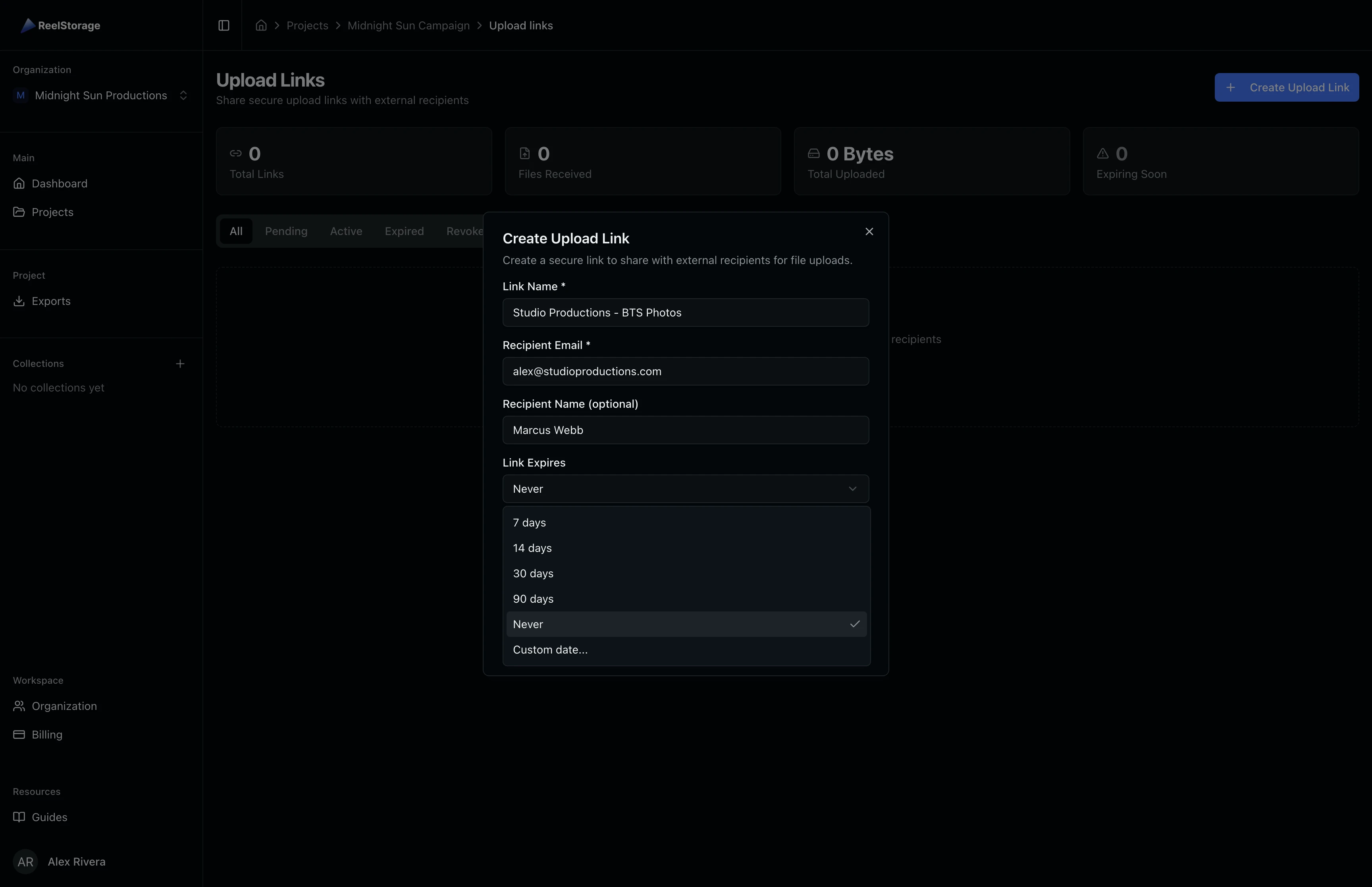
Task: Toggle the sidebar collapse icon
Action: 224,25
